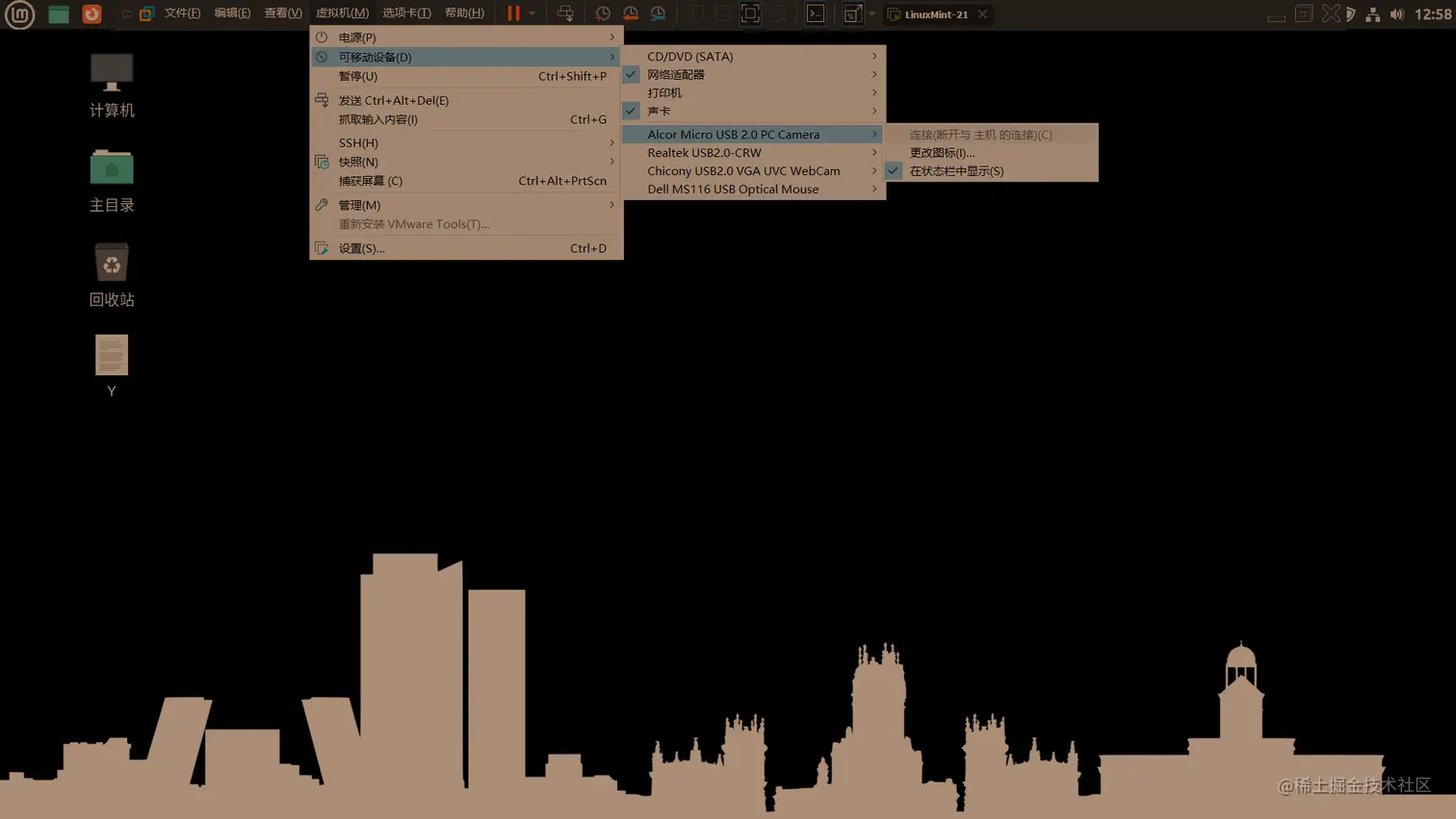This screenshot has width=1456, height=819.
Task: Take a snapshot via the clock-plus toolbar icon
Action: (602, 13)
